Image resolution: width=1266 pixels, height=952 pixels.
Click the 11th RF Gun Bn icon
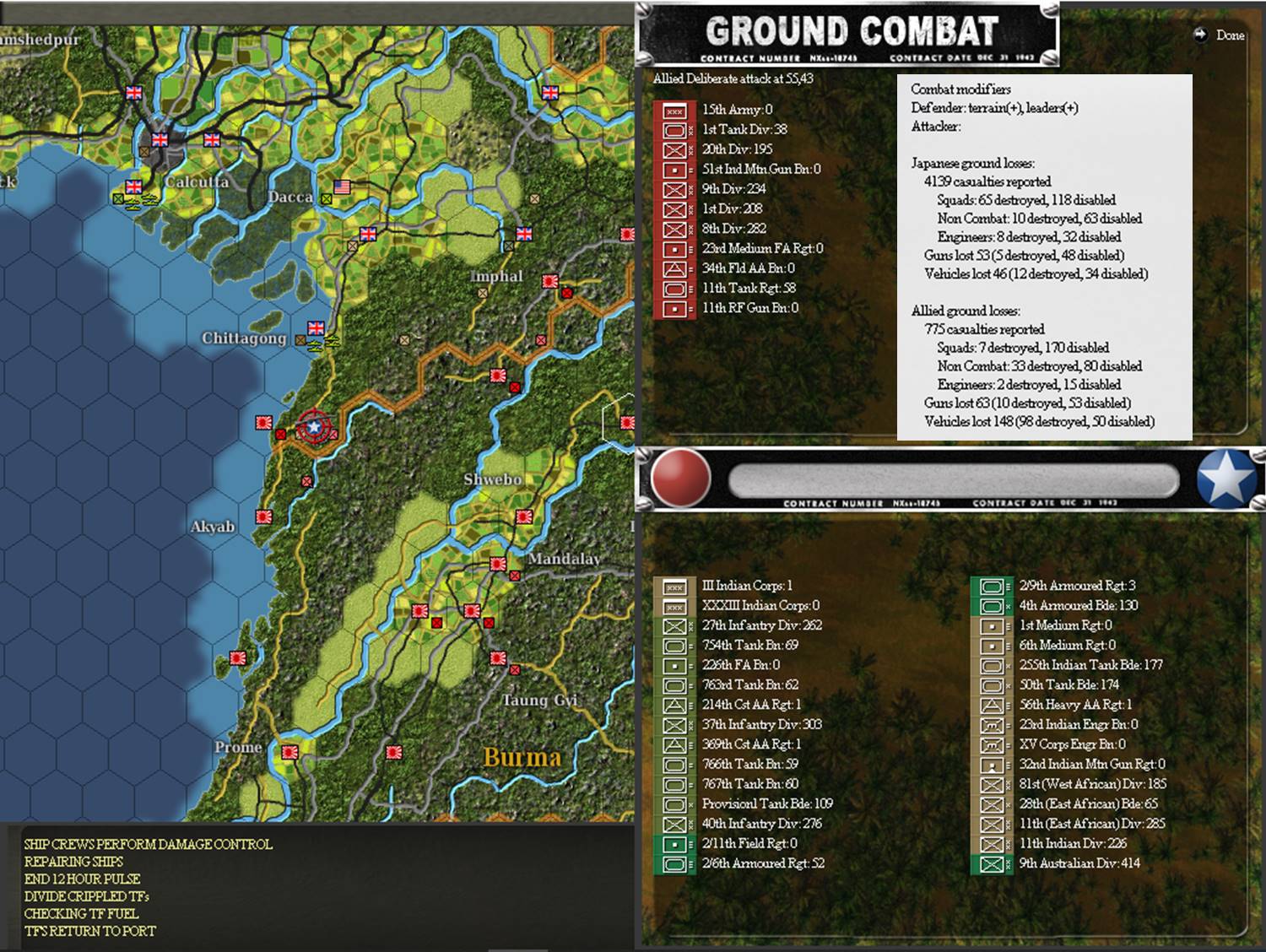click(674, 309)
